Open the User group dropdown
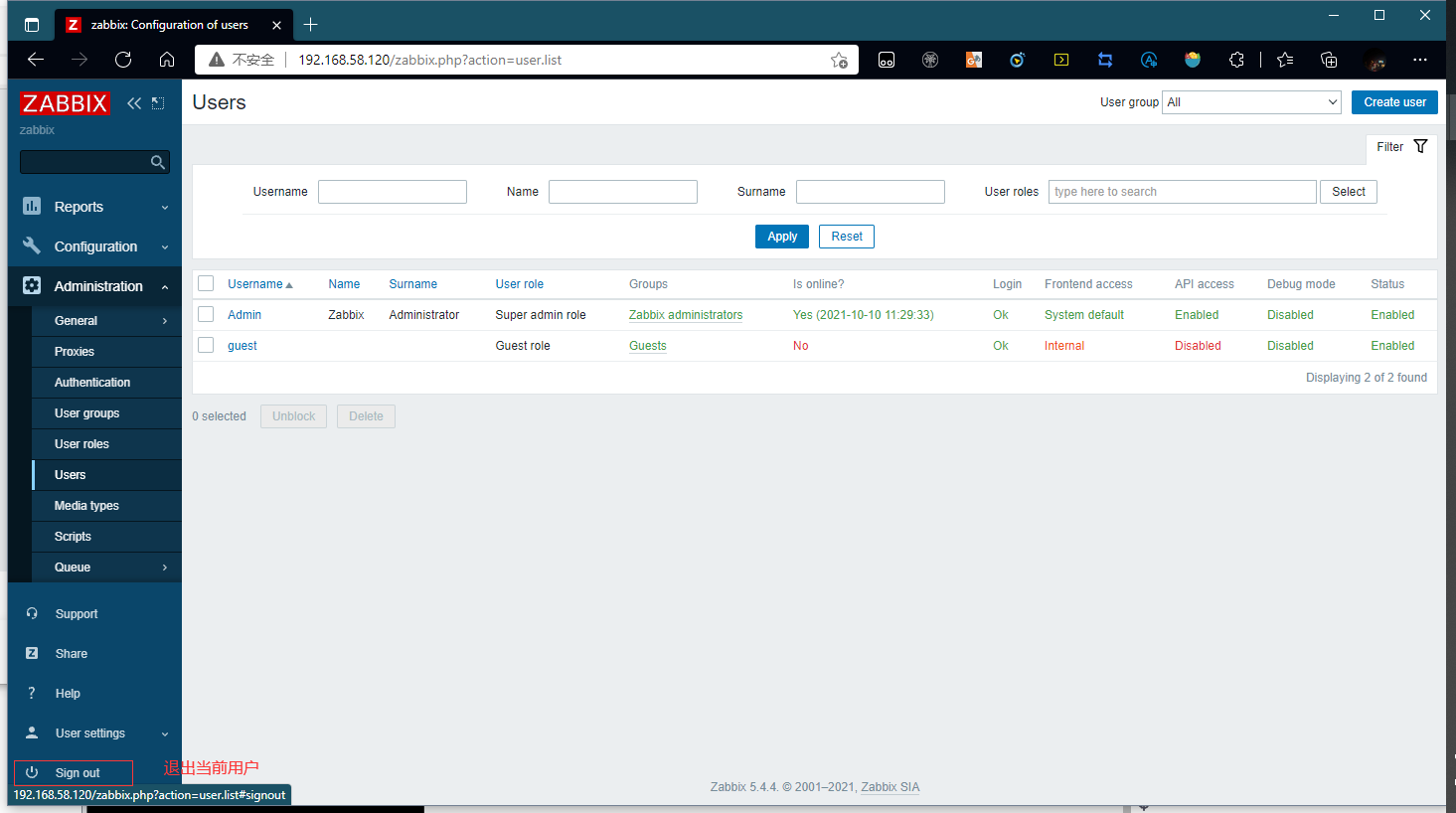 (x=1251, y=102)
